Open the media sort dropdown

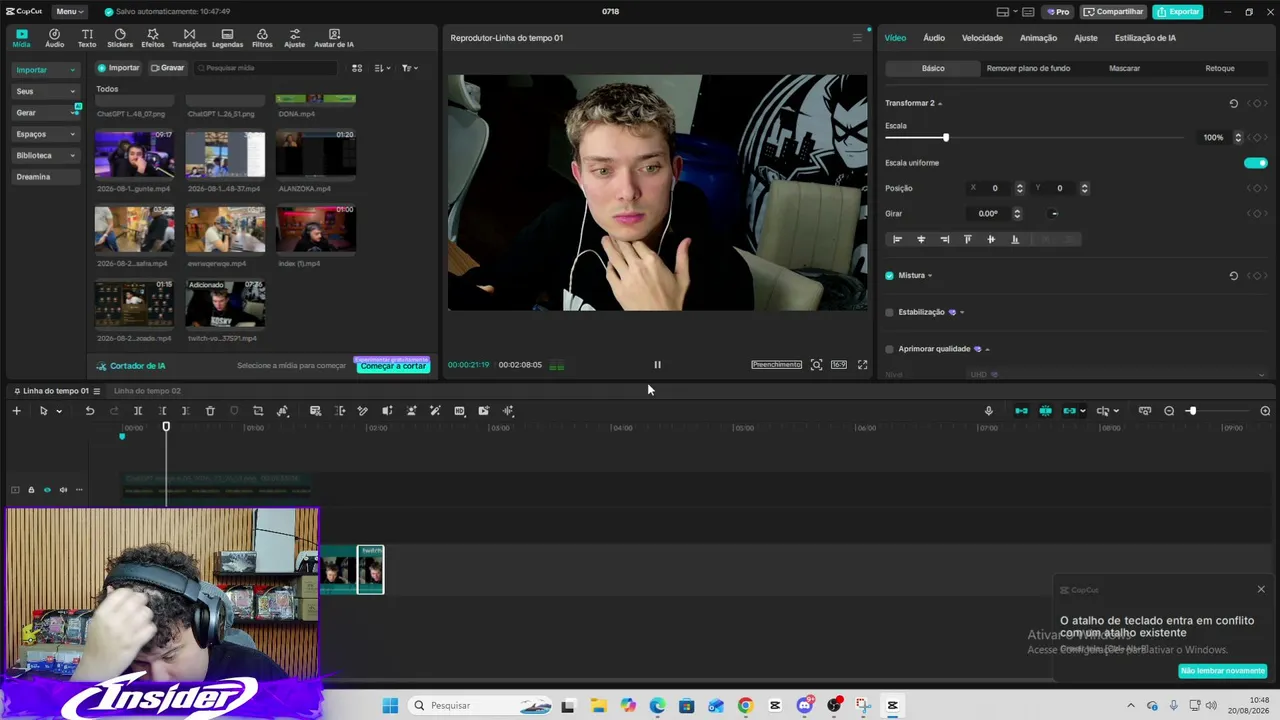382,68
